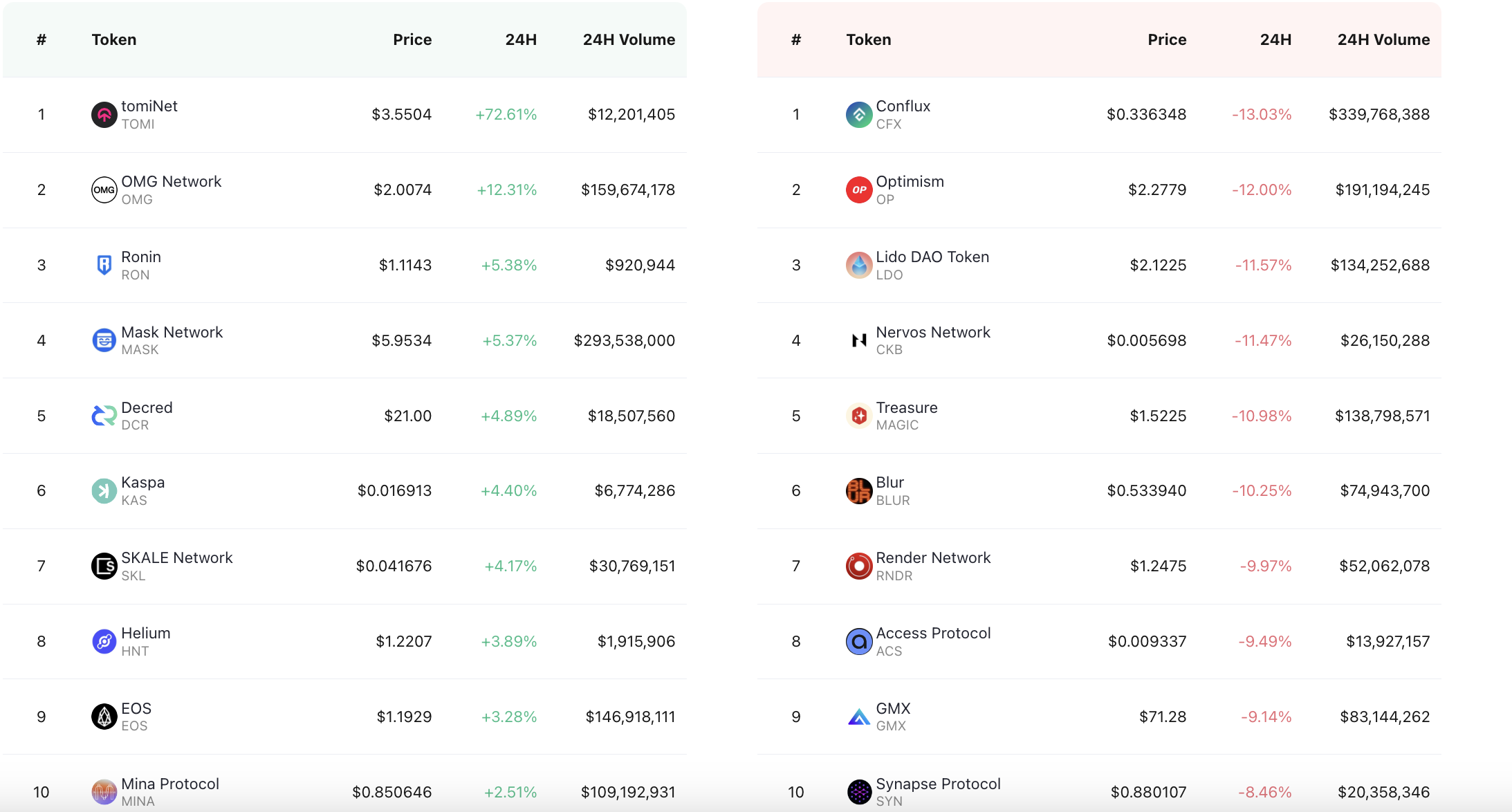Click the OMG Network logo icon
This screenshot has height=812, width=1512.
104,190
